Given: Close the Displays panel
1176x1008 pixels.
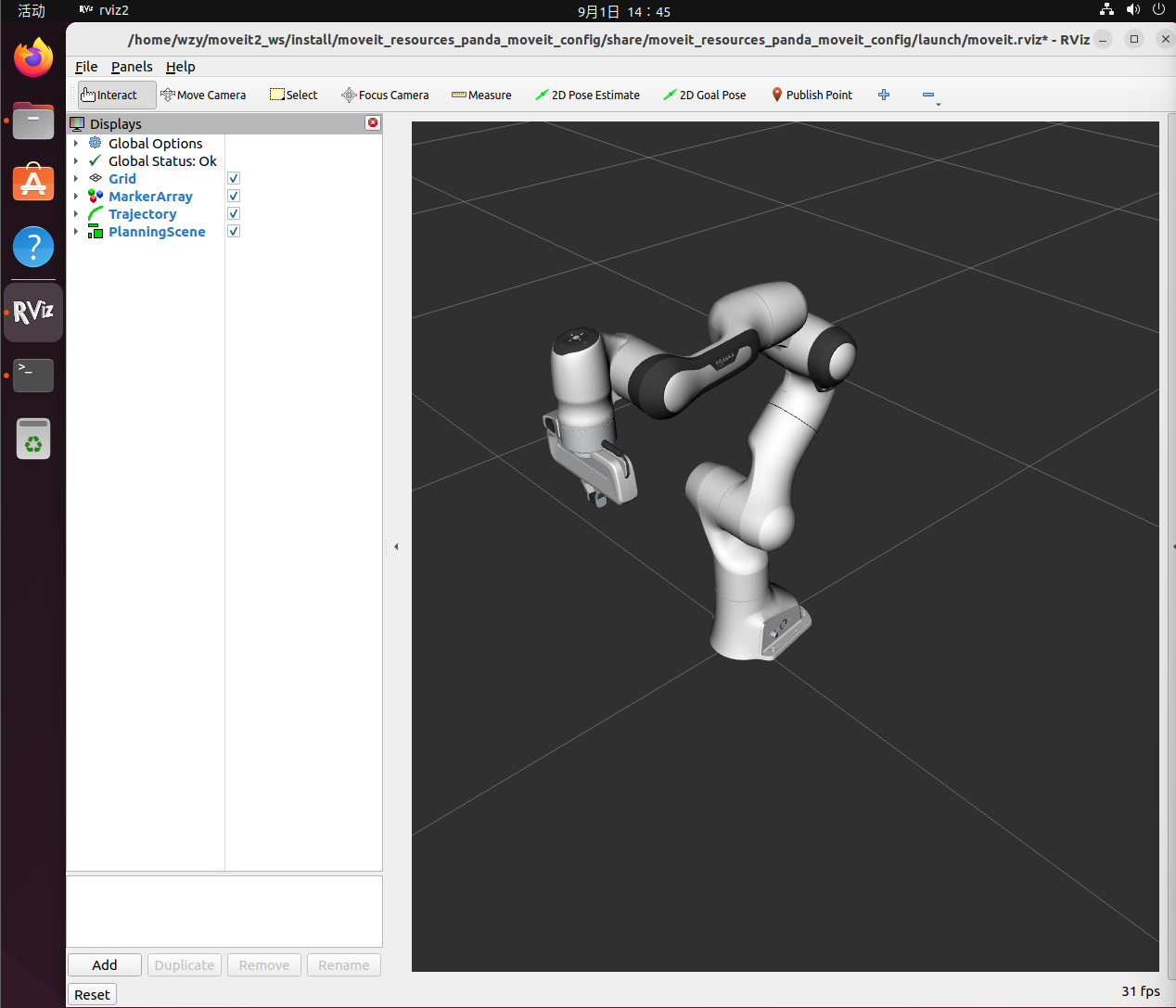Looking at the screenshot, I should (373, 123).
